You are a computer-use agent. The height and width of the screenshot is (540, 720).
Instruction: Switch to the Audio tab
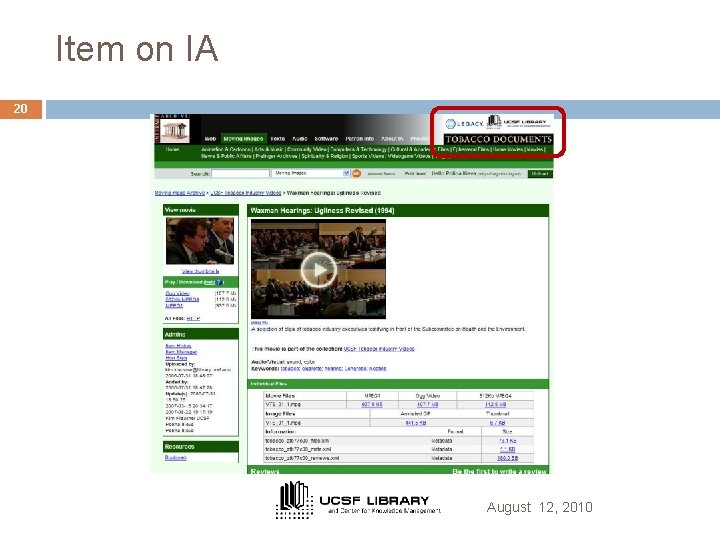pyautogui.click(x=300, y=139)
